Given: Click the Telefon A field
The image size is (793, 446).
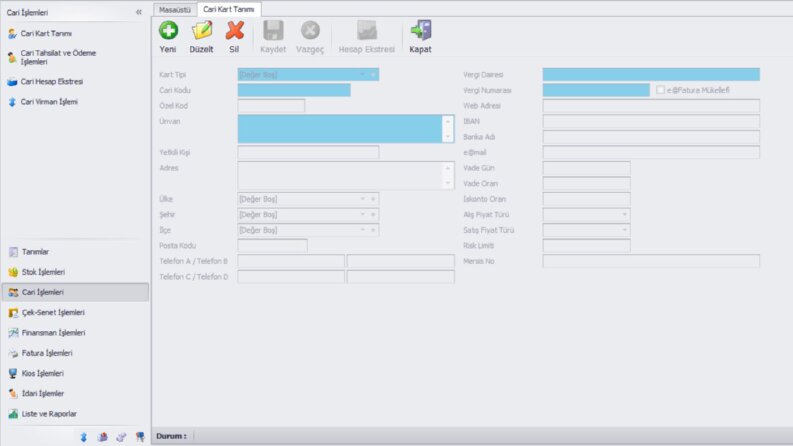Looking at the screenshot, I should (x=291, y=261).
